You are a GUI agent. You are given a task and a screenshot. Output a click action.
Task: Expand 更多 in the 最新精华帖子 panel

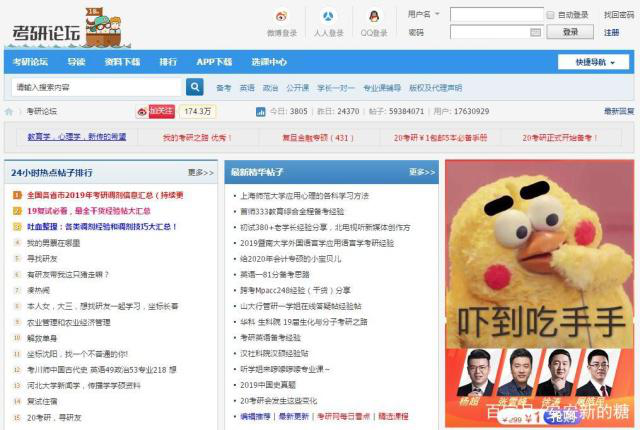[x=422, y=172]
